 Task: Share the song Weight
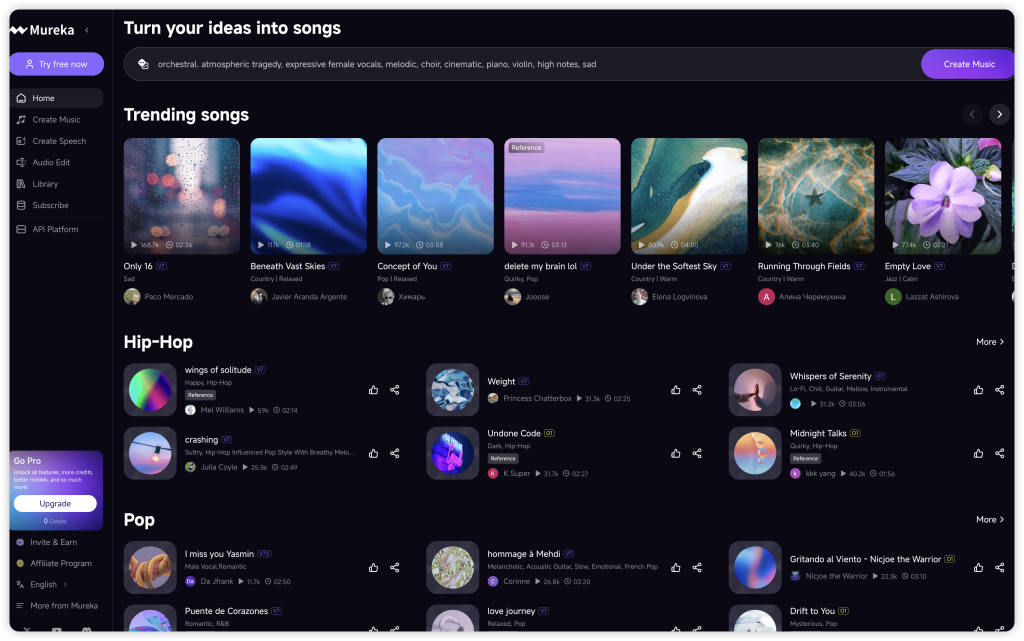tap(697, 390)
